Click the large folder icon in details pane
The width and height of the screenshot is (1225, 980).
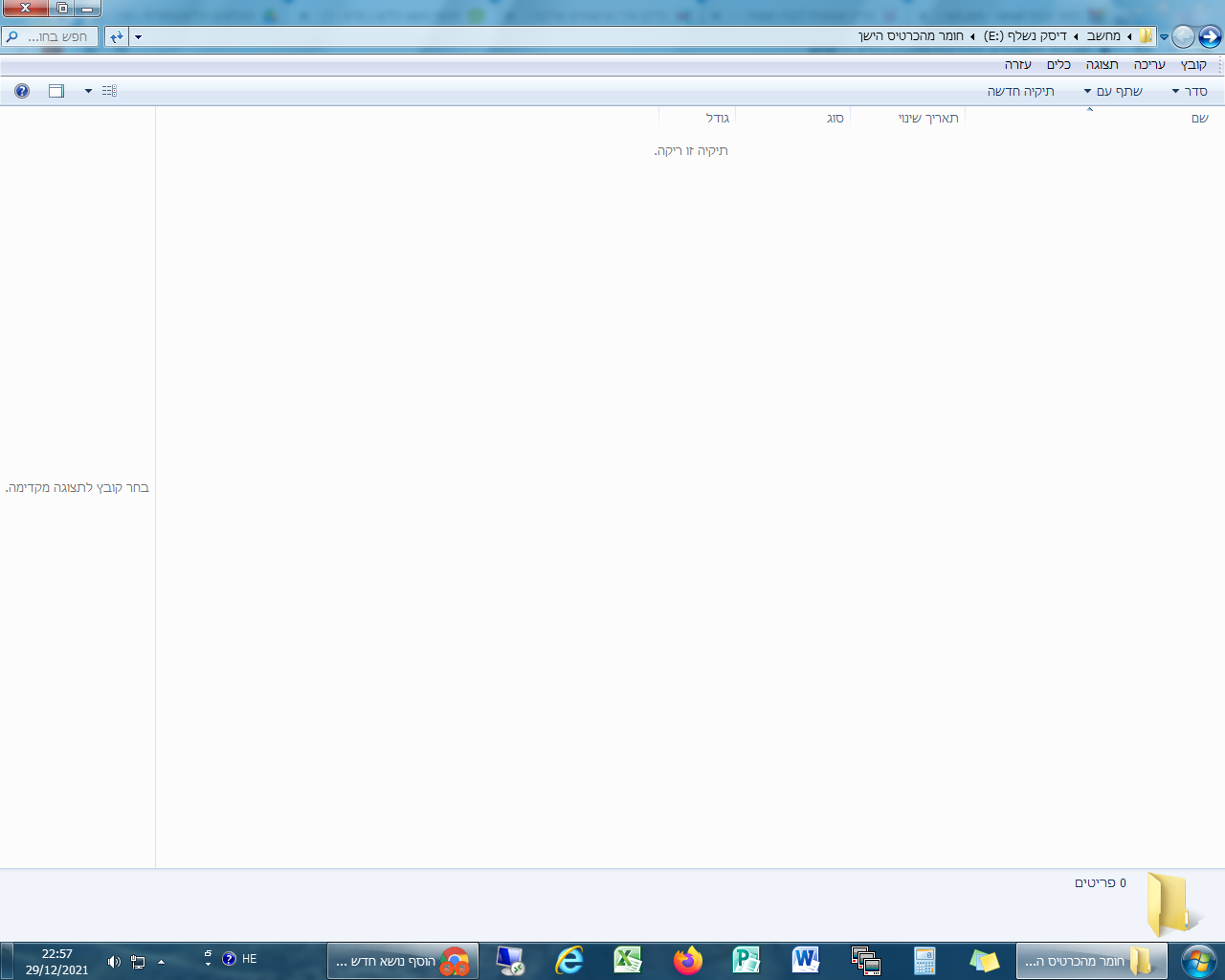tap(1173, 903)
